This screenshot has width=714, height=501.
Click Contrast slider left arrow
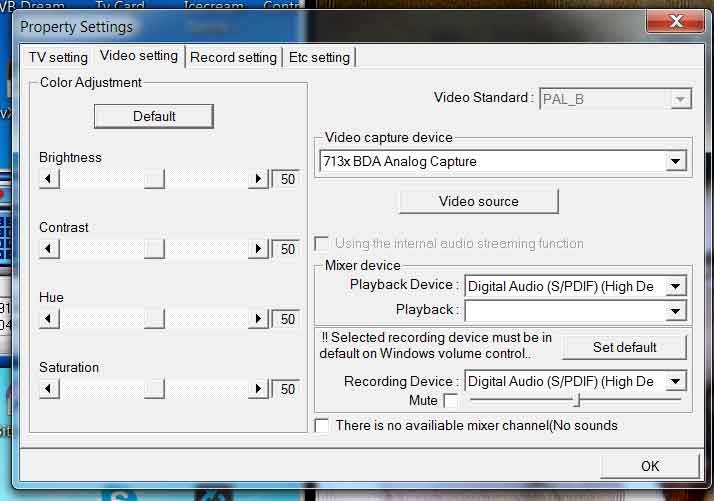coord(49,249)
